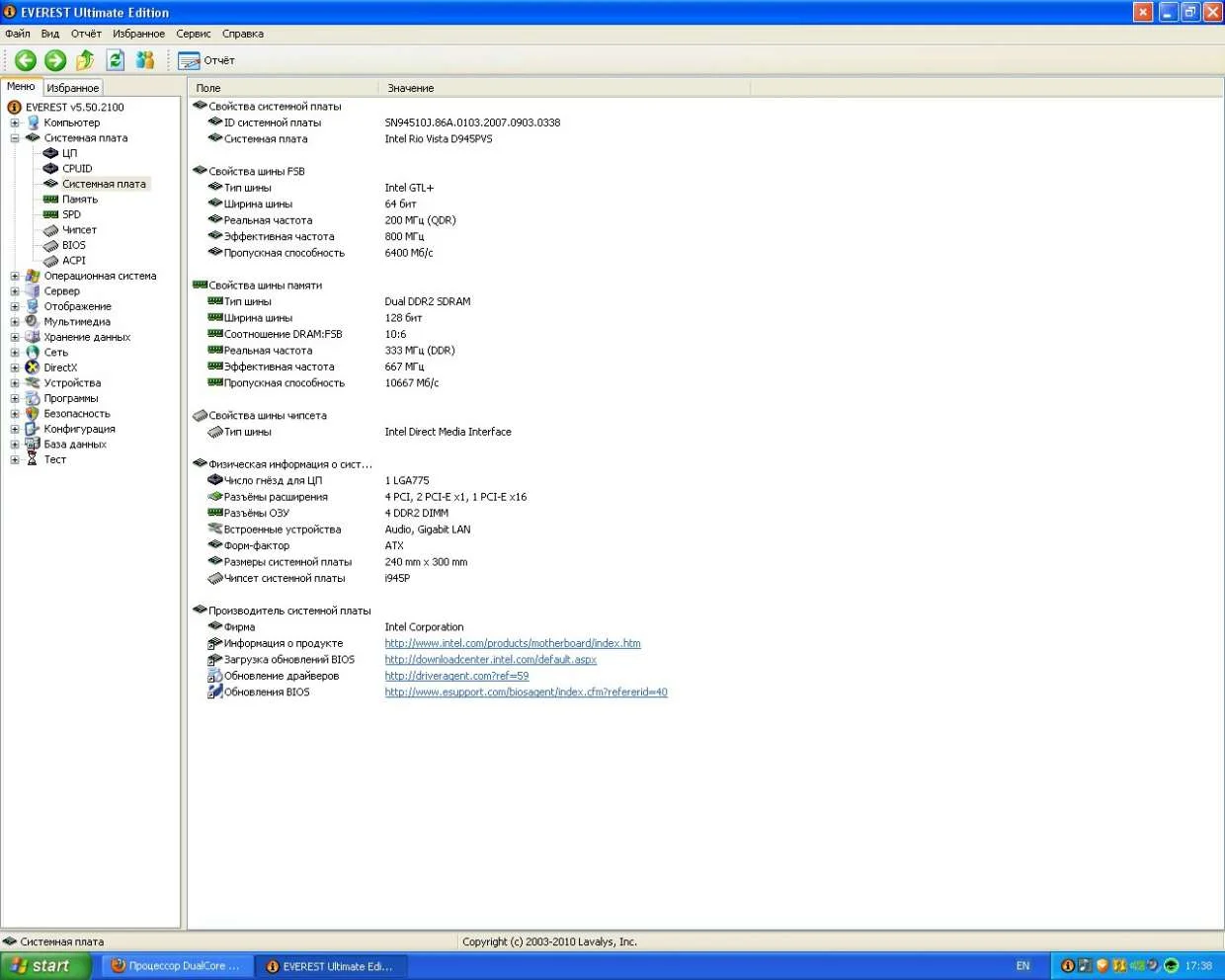The width and height of the screenshot is (1225, 980).
Task: Click the Сеть globe icon
Action: (33, 353)
